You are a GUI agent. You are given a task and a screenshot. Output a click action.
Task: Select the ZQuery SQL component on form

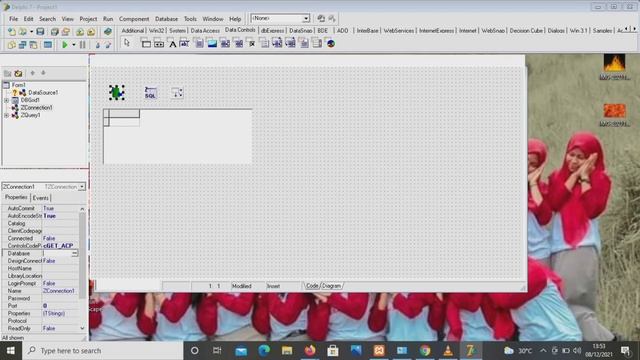pos(150,93)
